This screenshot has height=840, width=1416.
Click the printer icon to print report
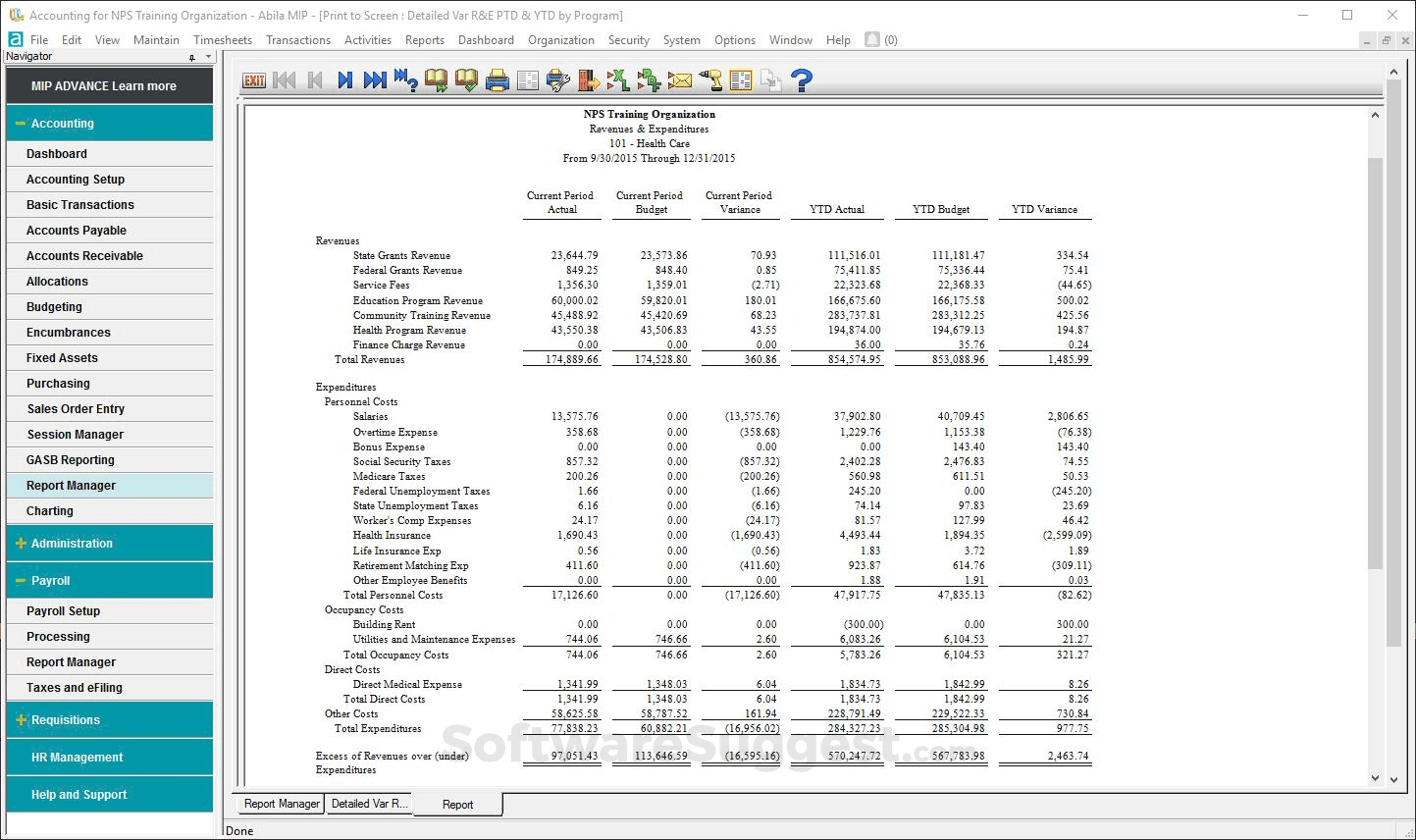click(x=498, y=80)
